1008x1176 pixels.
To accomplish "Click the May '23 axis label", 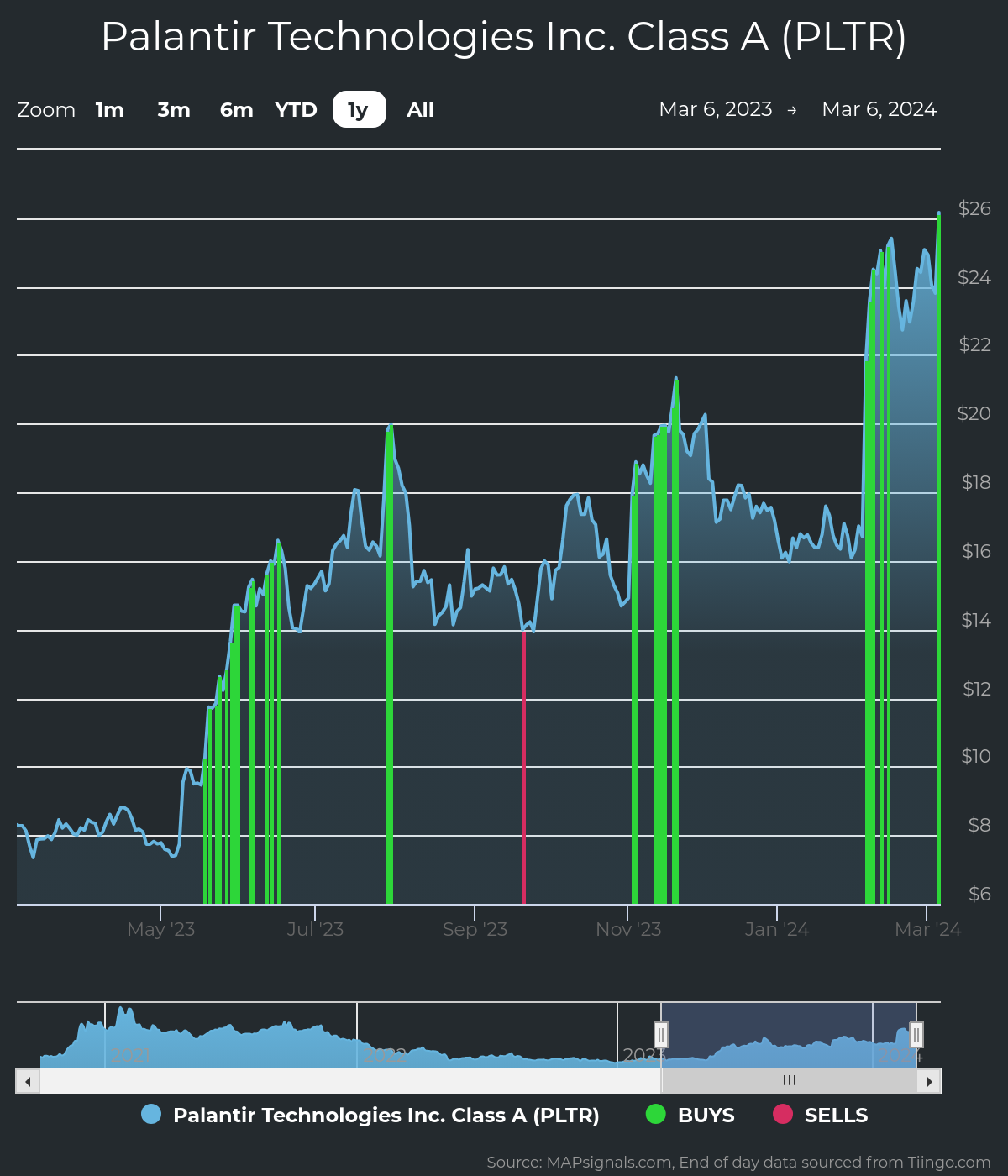I will (x=161, y=929).
